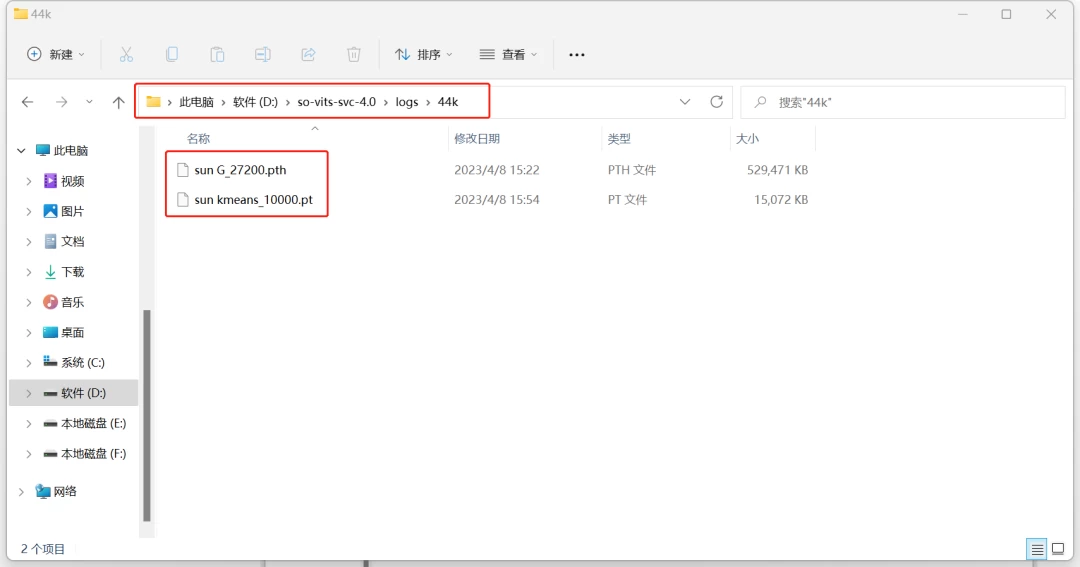Click the file icon of sun G_27200.pth

pos(183,169)
